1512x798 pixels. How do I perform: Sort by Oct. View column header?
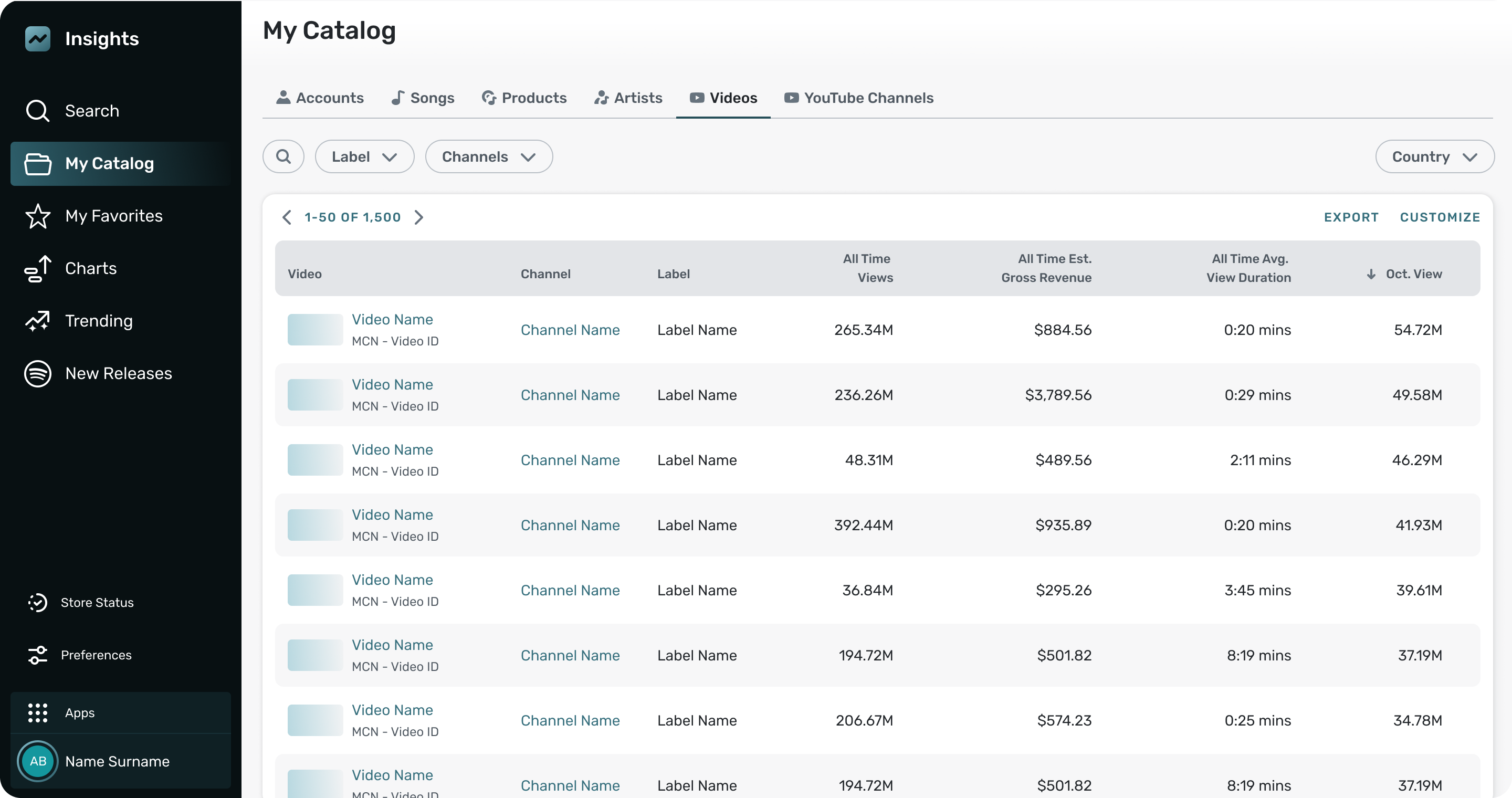tap(1413, 274)
